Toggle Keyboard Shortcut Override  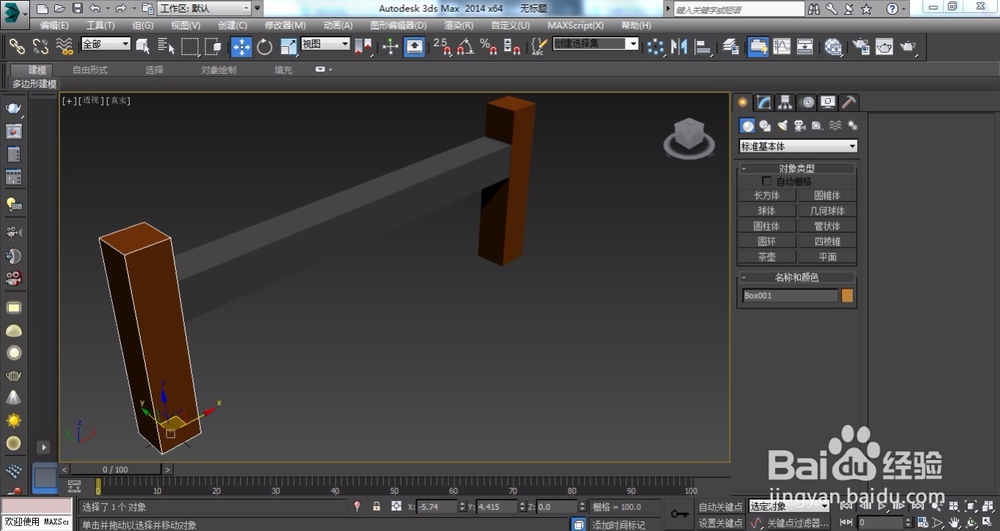415,46
